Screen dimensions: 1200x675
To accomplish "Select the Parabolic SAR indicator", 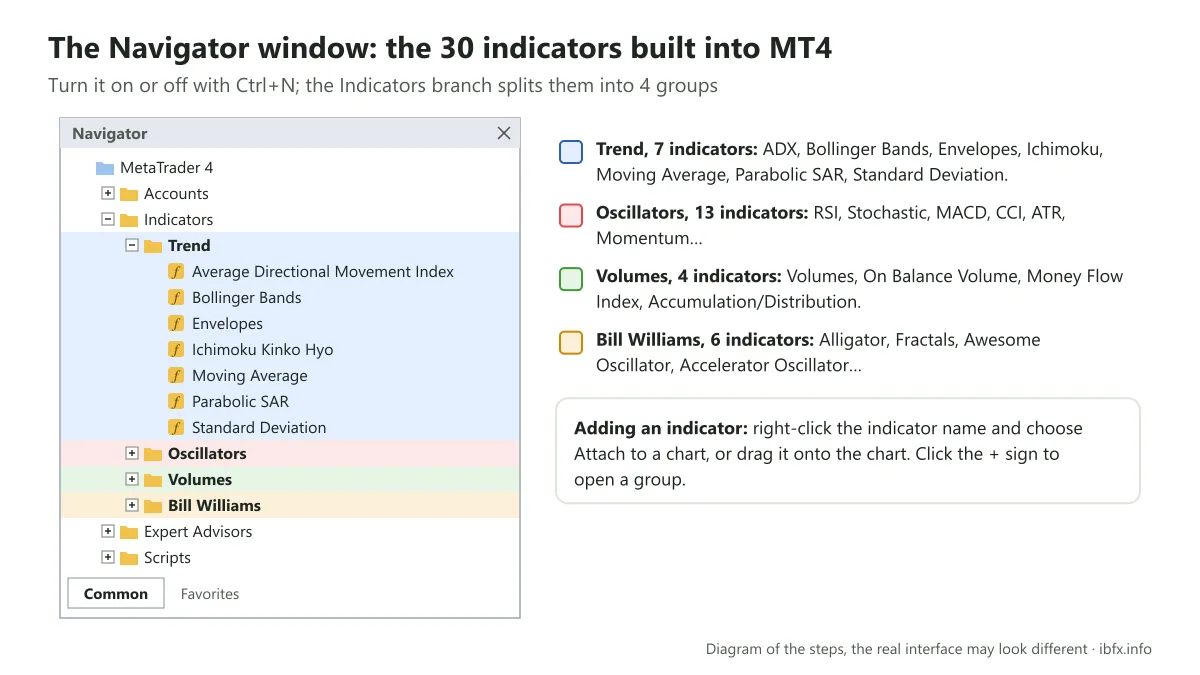I will coord(240,402).
